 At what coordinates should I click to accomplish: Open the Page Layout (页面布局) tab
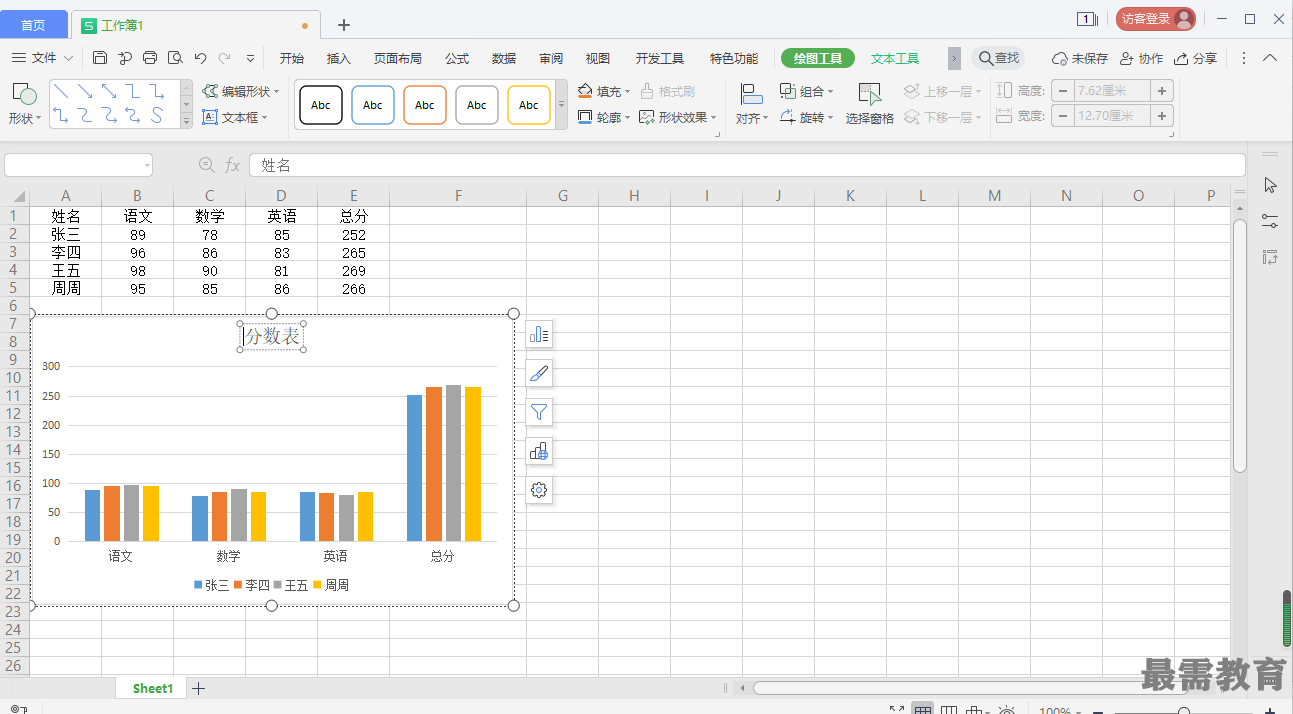398,58
